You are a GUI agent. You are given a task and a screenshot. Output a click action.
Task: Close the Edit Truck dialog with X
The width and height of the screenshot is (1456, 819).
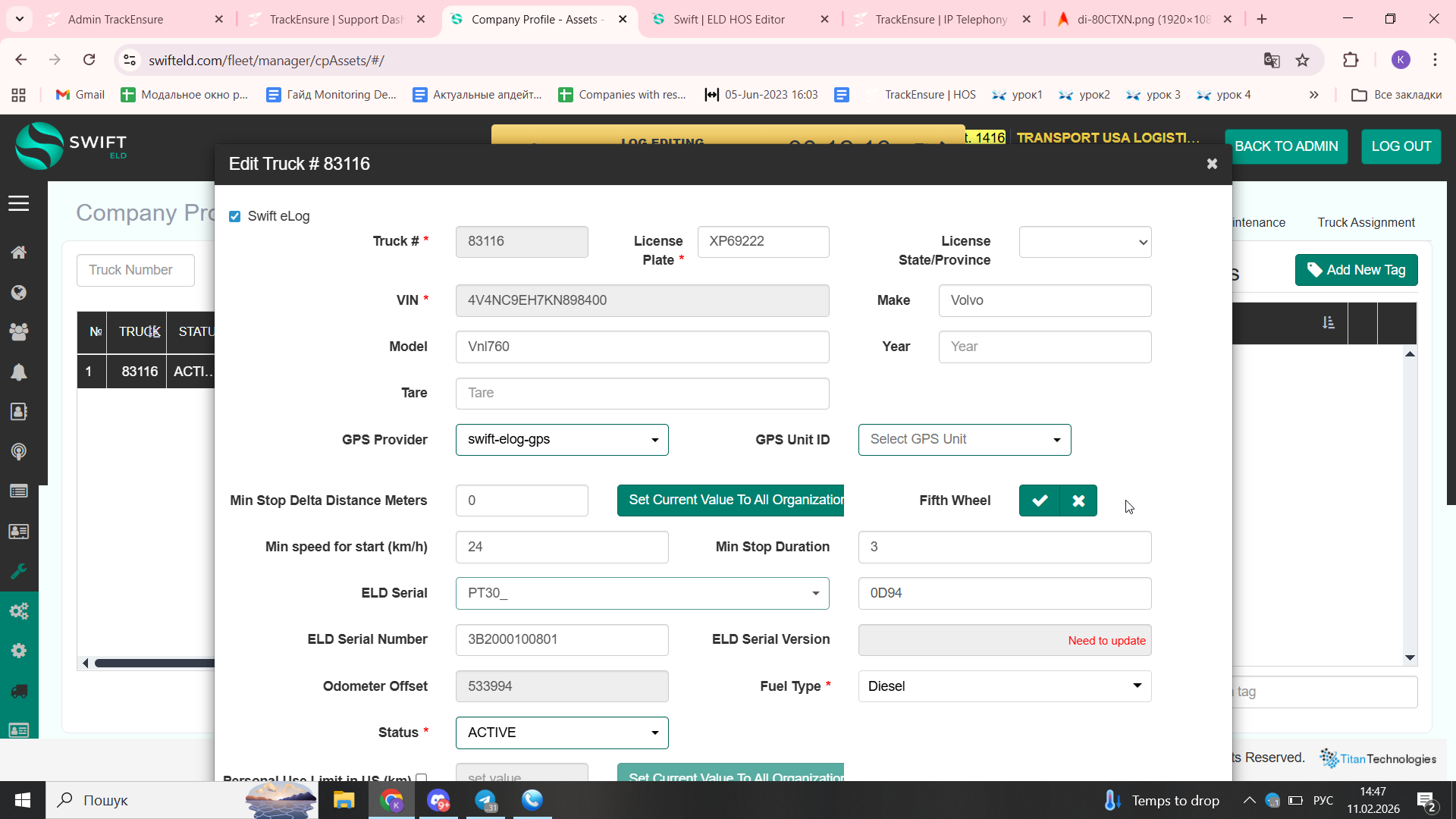1212,164
